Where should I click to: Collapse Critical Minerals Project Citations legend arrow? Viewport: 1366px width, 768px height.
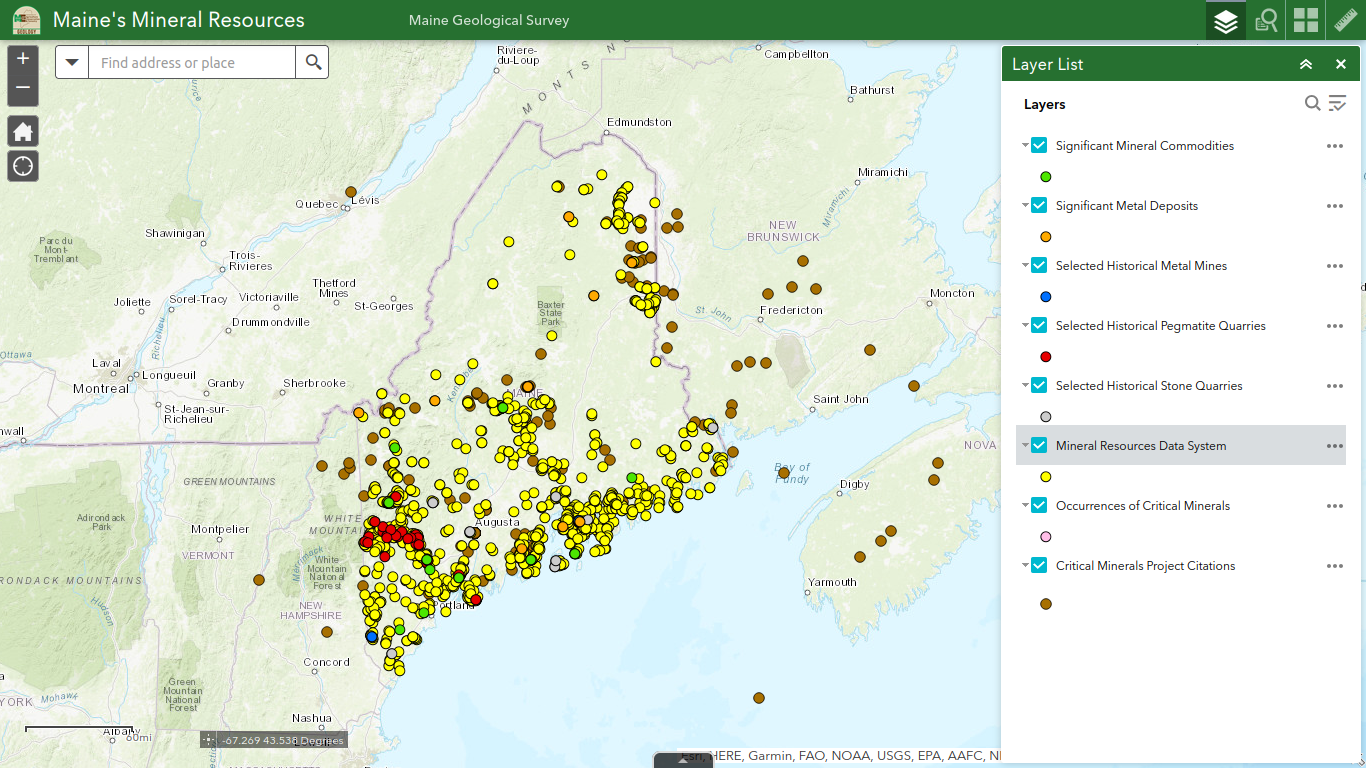(x=1025, y=565)
